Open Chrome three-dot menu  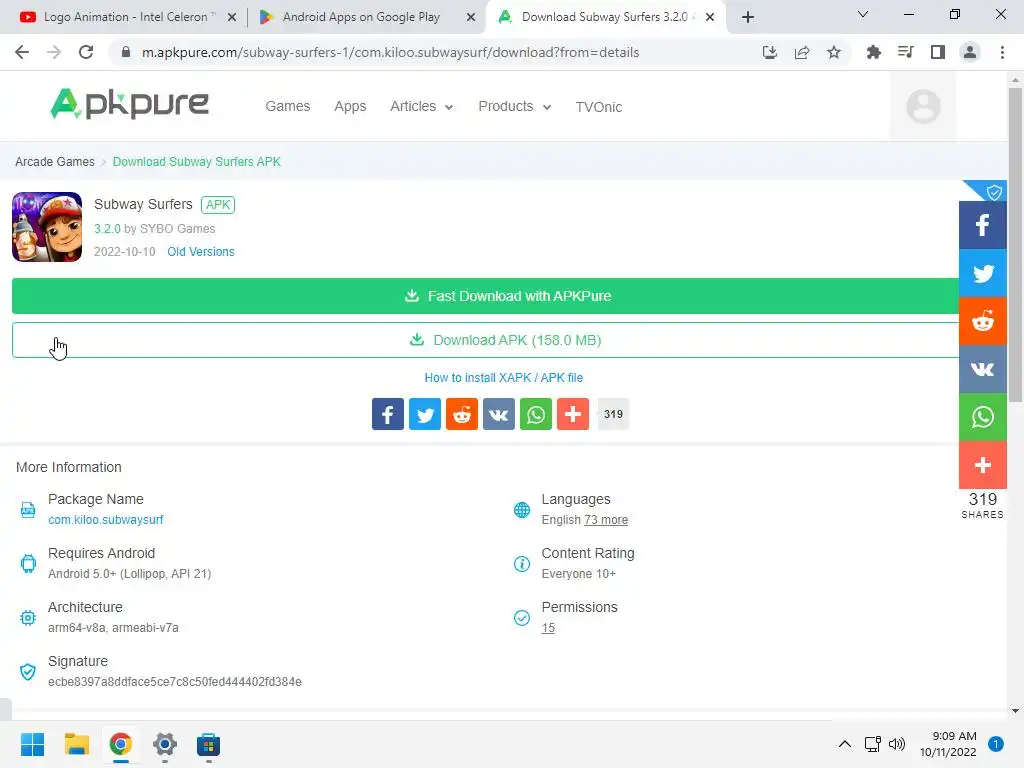1002,52
